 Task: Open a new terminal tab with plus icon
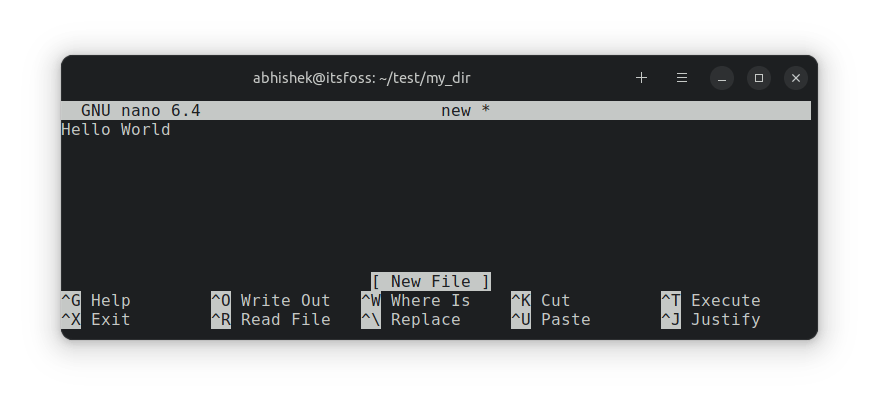click(642, 78)
